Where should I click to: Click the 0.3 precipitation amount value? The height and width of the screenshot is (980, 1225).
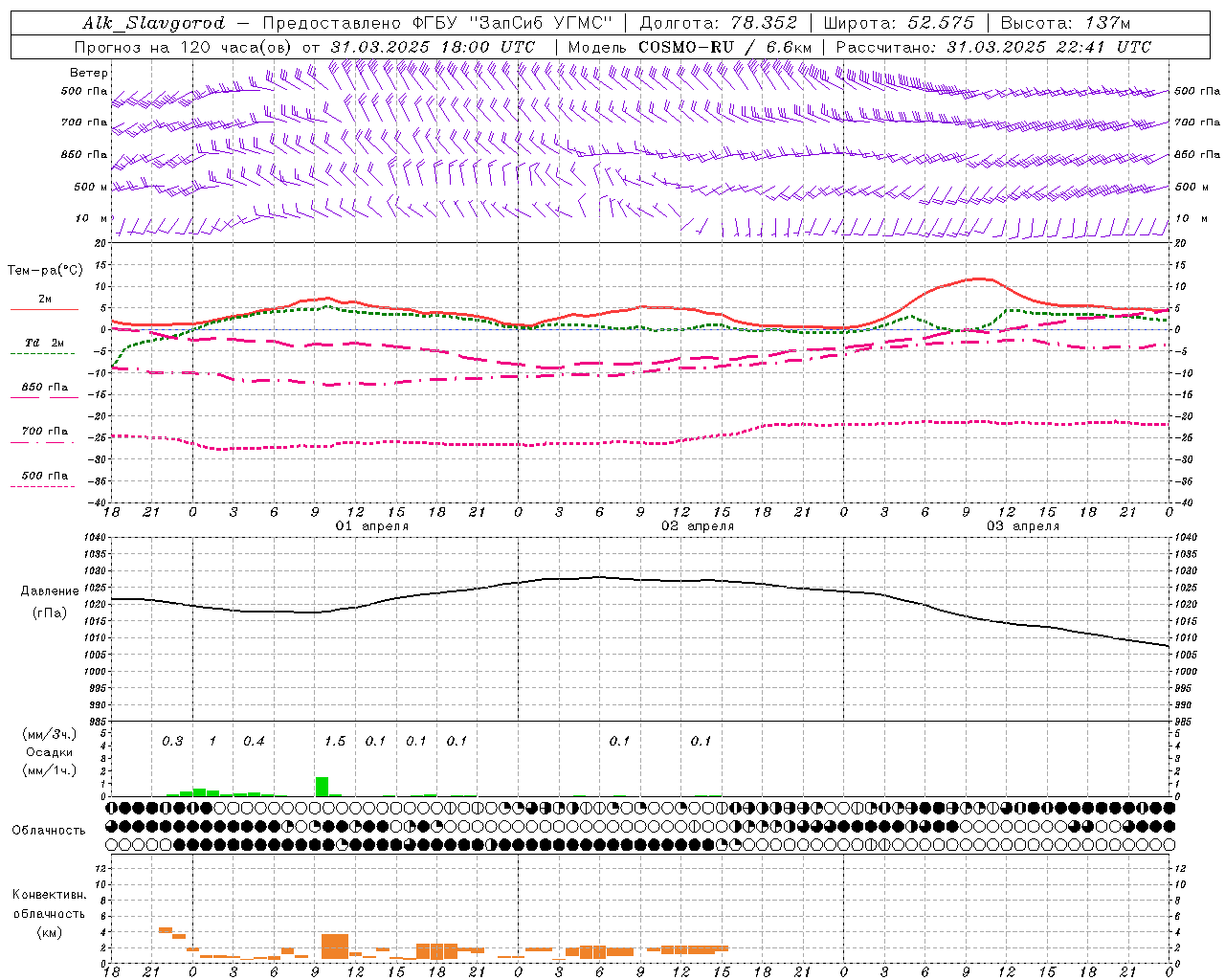tap(172, 742)
